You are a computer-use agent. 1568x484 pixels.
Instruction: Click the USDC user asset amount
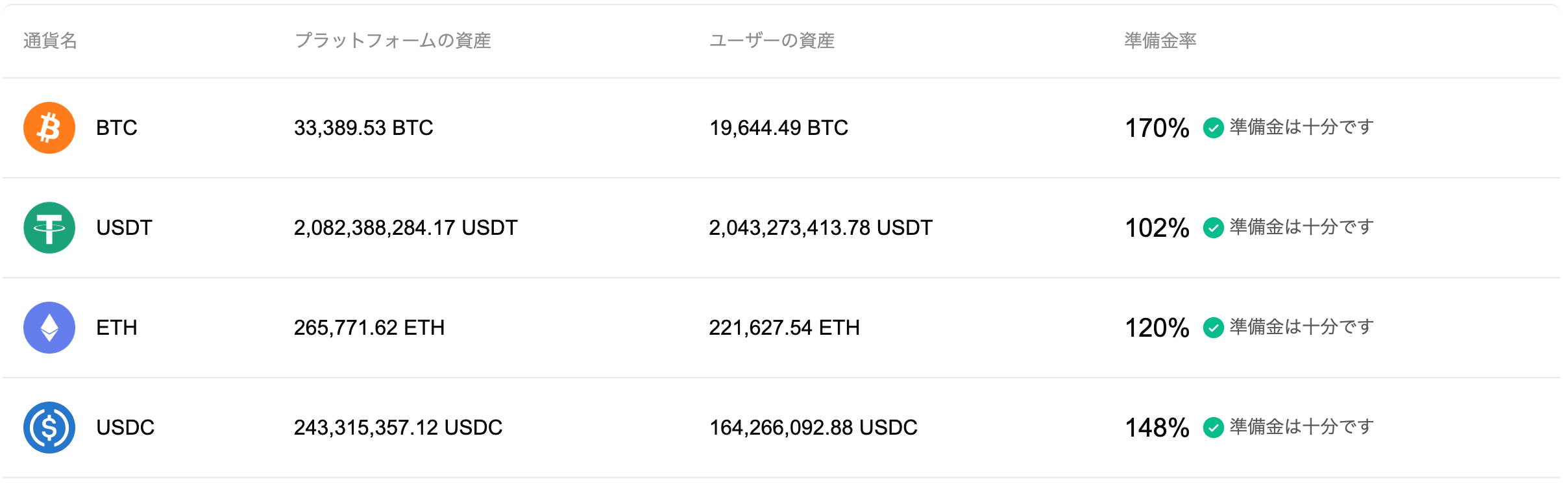(x=813, y=428)
